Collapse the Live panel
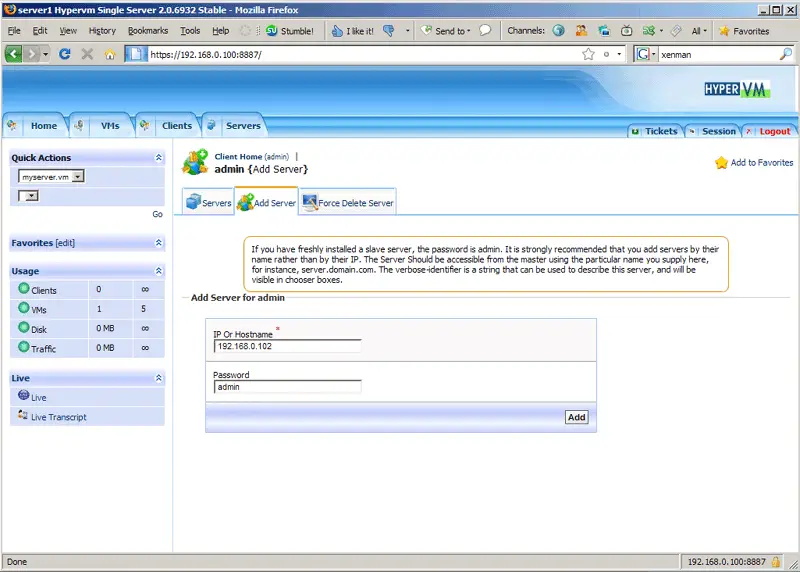The width and height of the screenshot is (800, 572). pyautogui.click(x=159, y=378)
